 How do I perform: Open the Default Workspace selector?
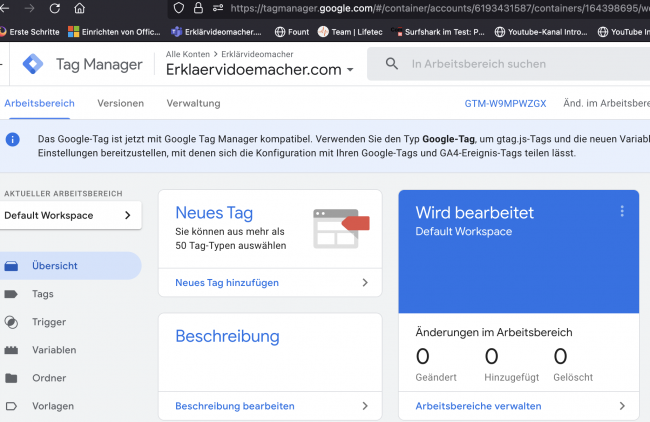70,215
